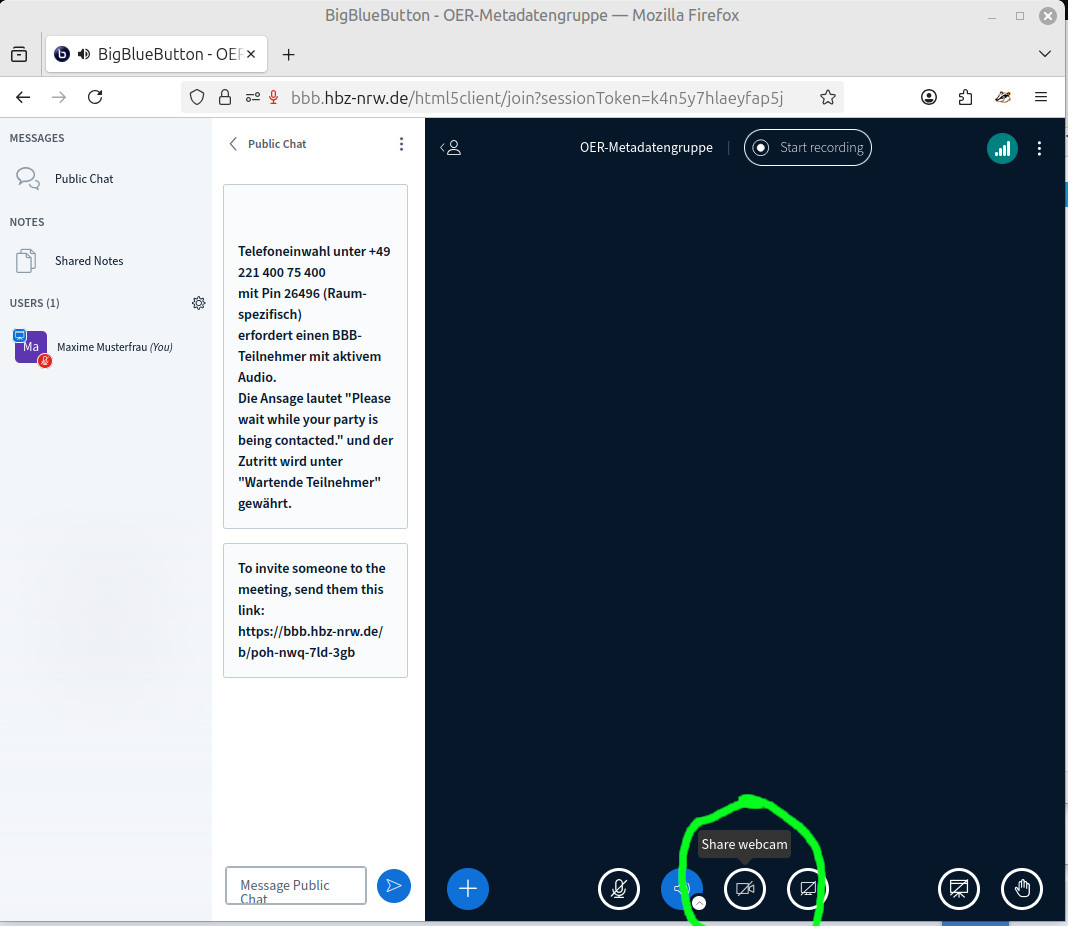Expand the audio device options chevron

click(x=699, y=902)
